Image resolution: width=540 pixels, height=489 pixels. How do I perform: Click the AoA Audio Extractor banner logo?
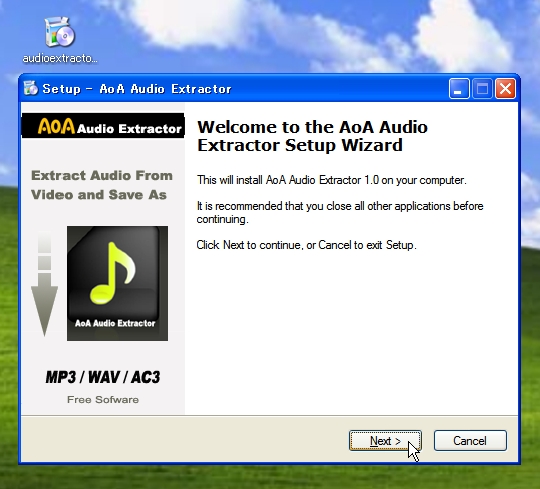click(x=103, y=126)
